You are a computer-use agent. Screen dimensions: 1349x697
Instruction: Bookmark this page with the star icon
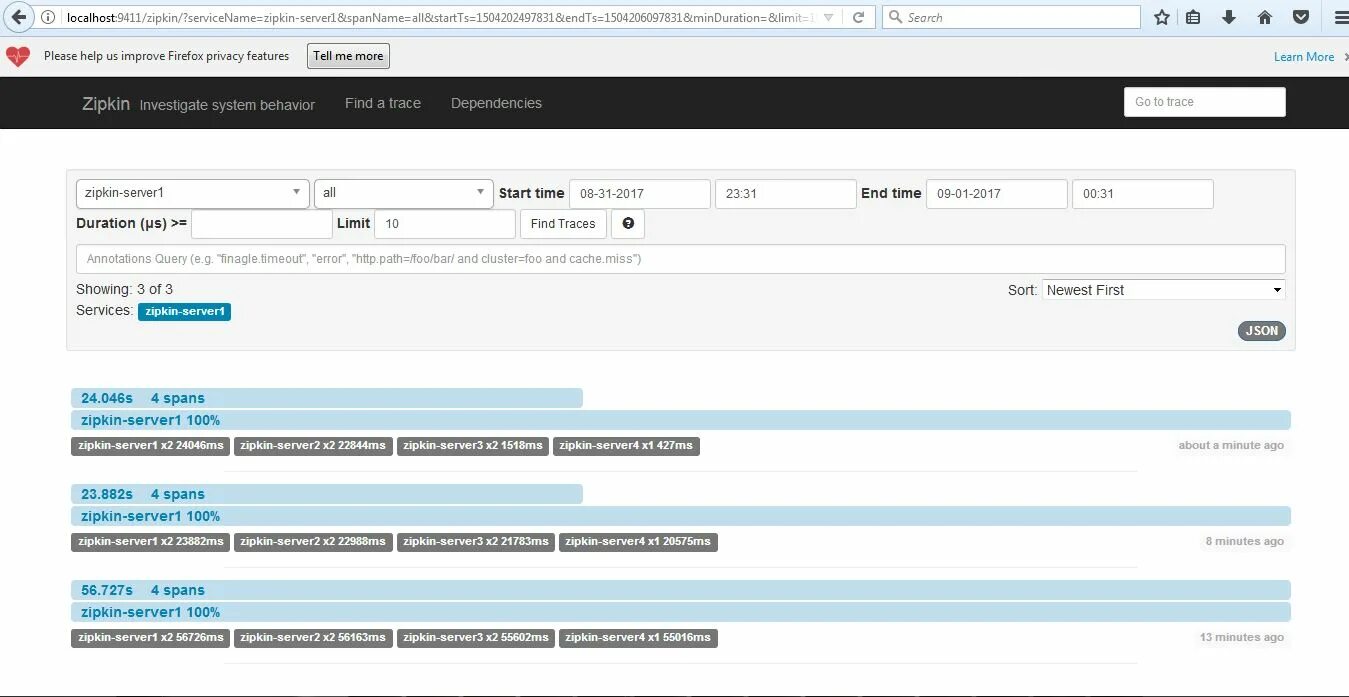tap(1161, 17)
